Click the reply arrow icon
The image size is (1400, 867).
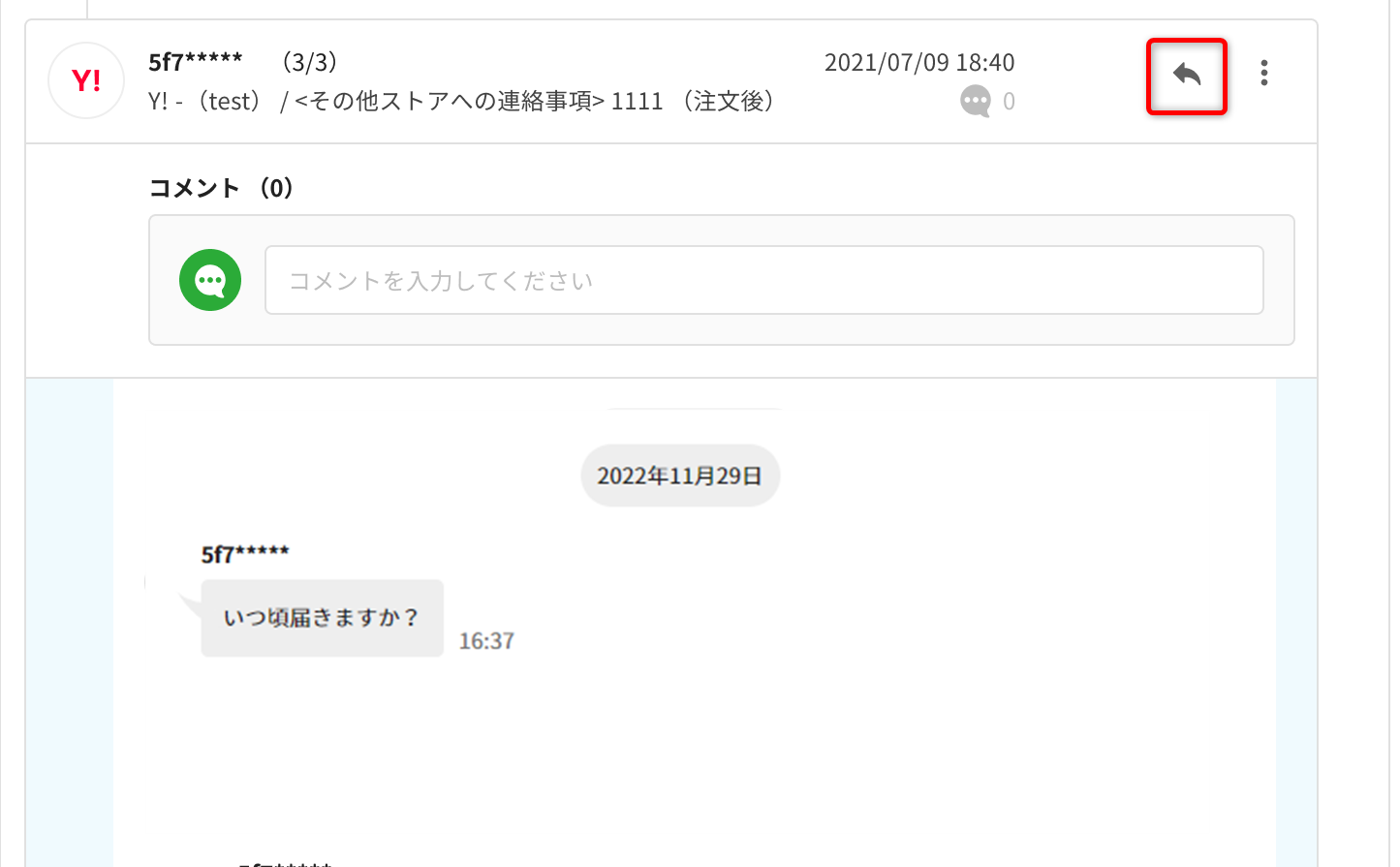(1187, 75)
